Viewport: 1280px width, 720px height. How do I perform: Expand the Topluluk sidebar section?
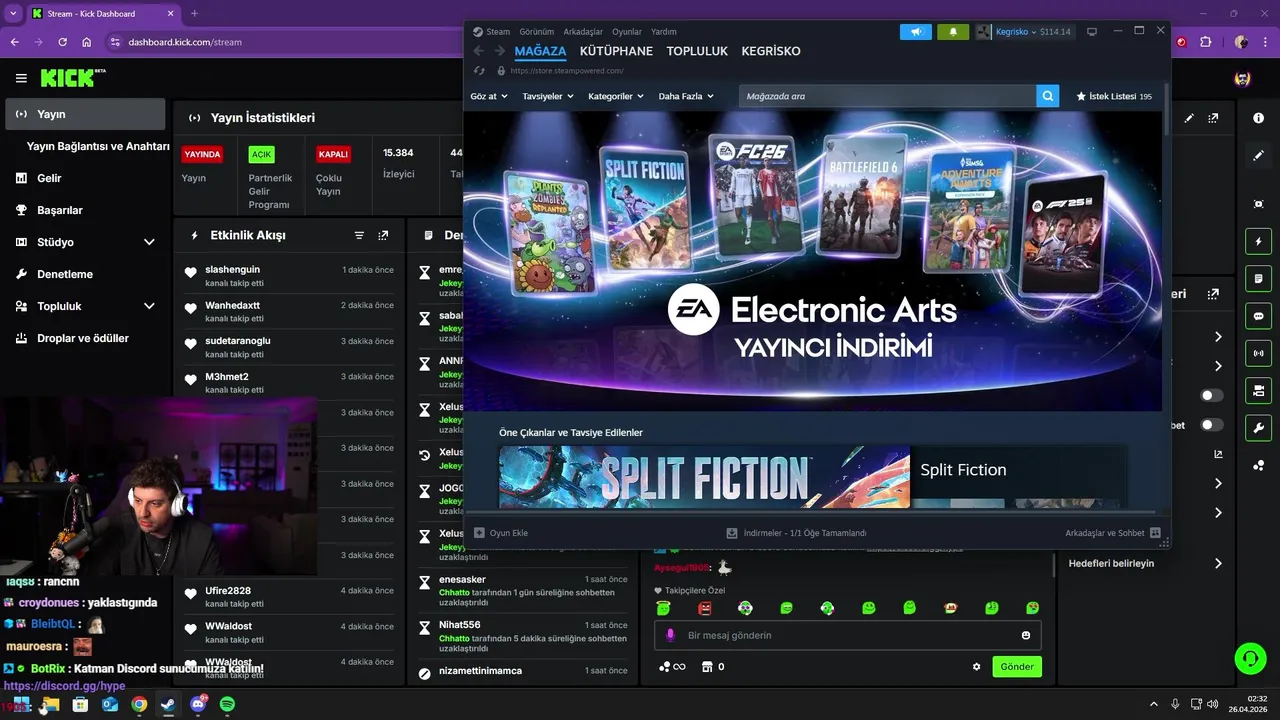pos(149,306)
